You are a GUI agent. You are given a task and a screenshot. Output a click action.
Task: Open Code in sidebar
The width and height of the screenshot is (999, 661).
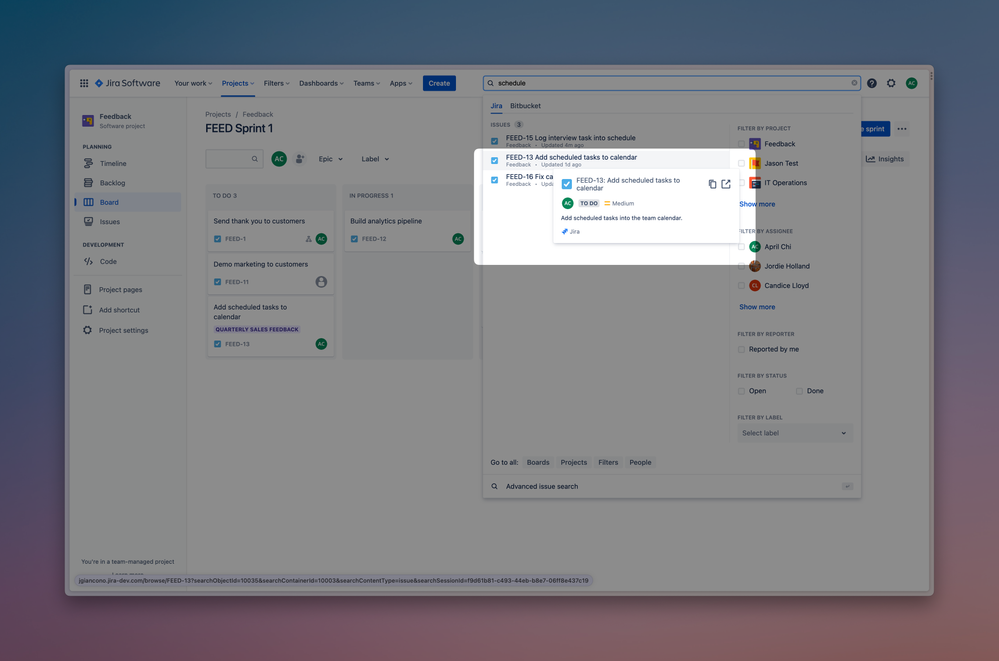(127, 261)
